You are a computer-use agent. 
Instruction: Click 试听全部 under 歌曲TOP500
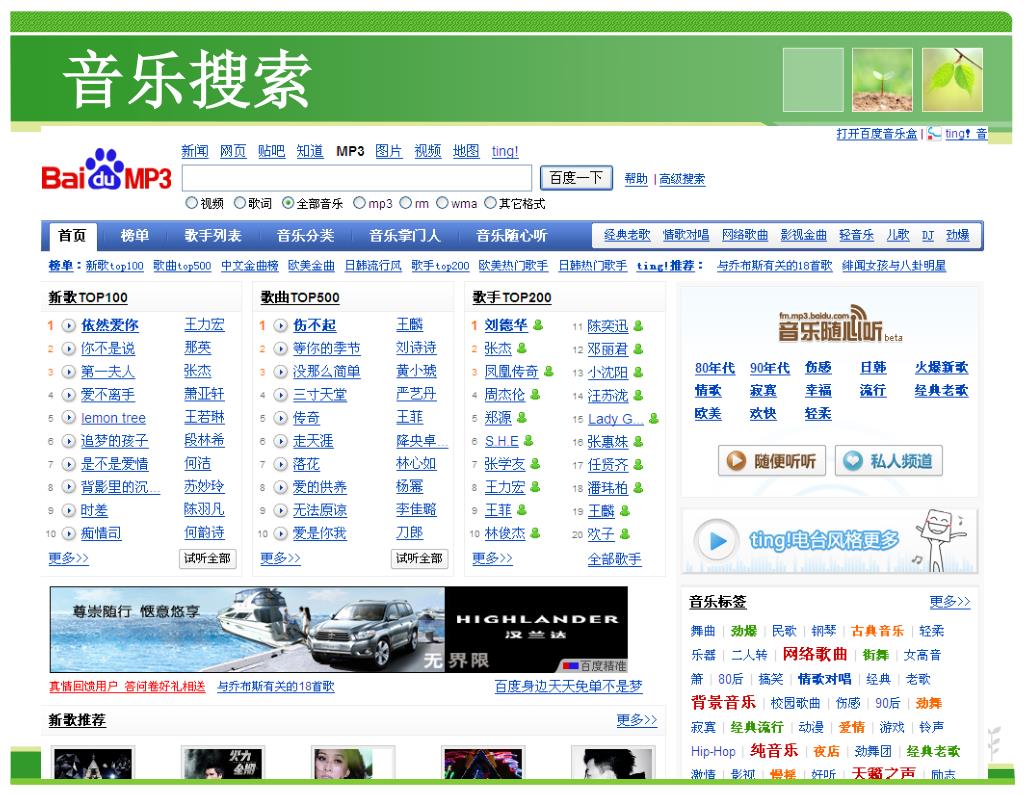419,558
